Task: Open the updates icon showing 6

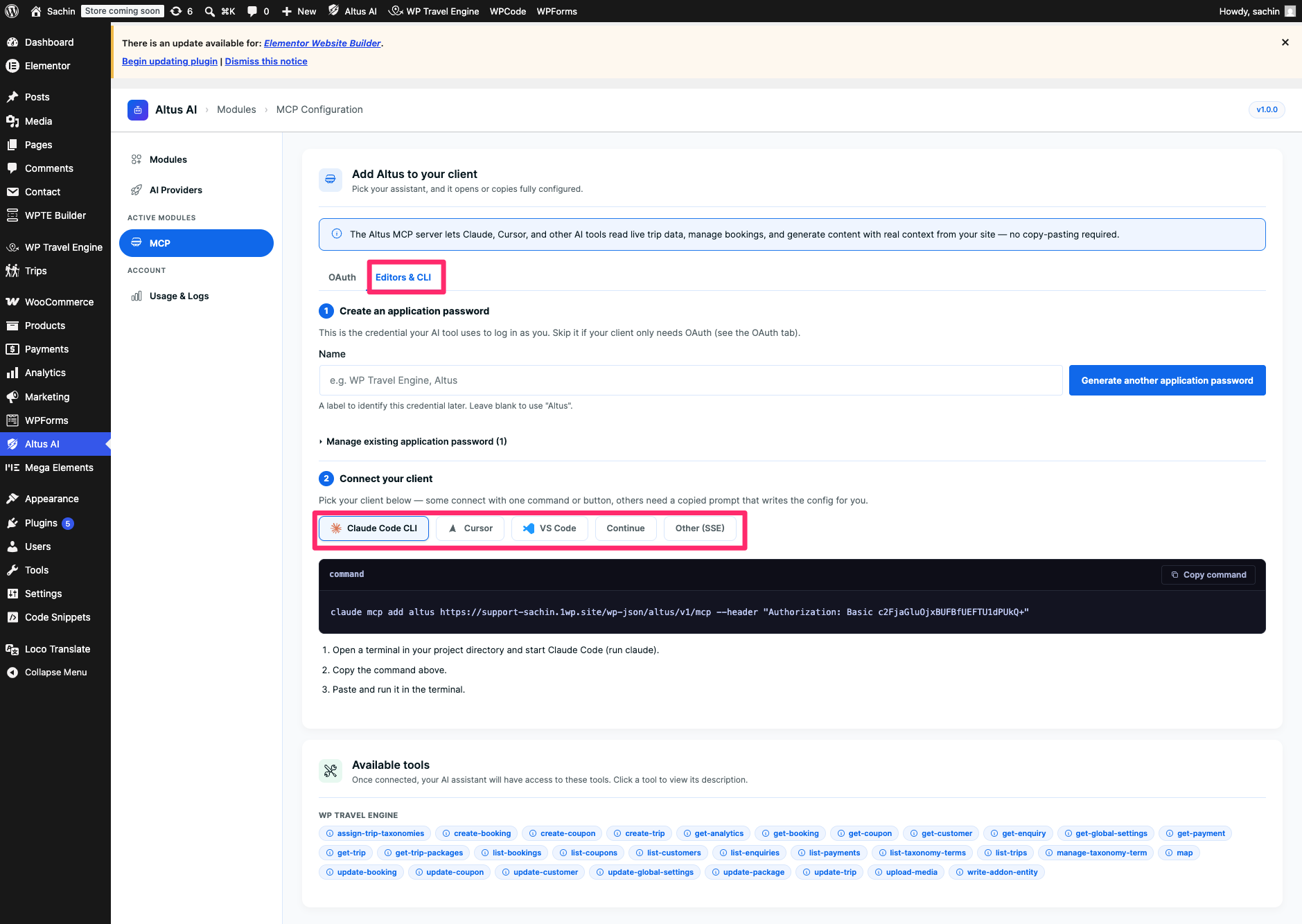Action: (182, 11)
